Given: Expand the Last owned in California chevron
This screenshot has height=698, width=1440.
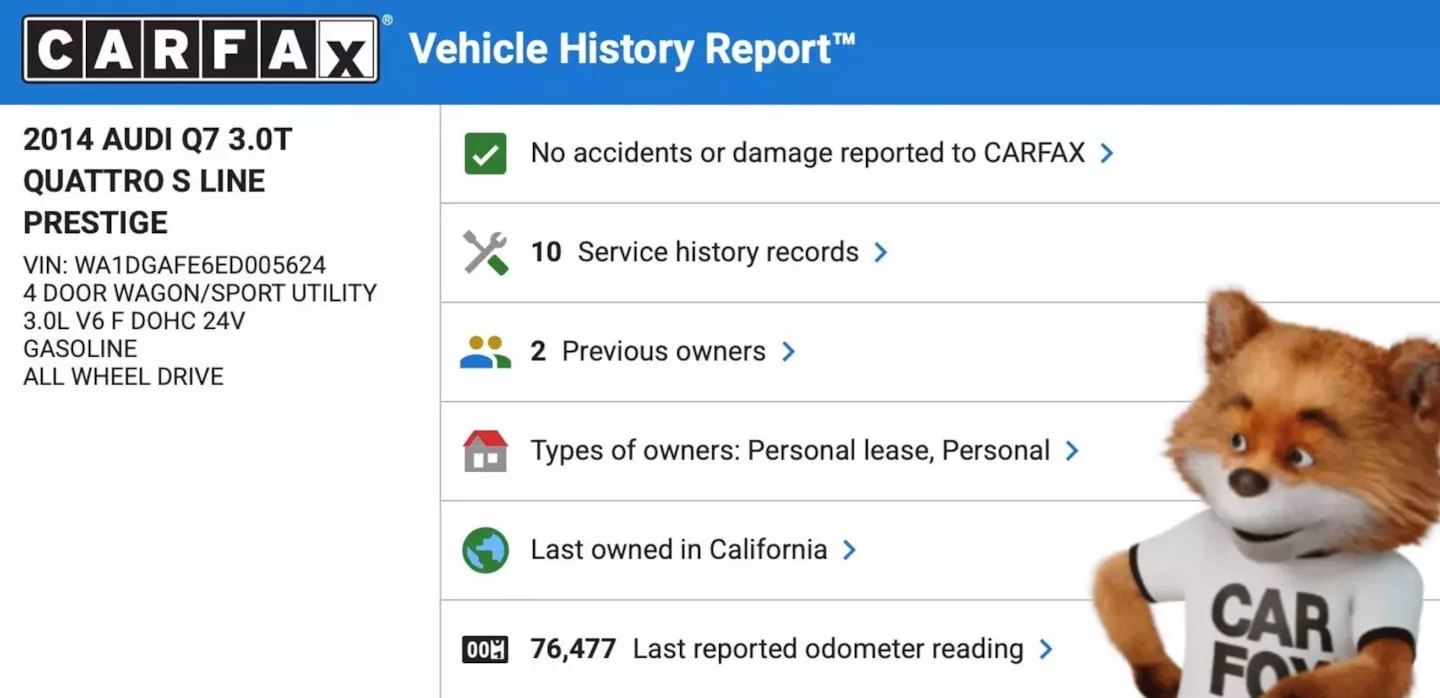Looking at the screenshot, I should coord(849,550).
